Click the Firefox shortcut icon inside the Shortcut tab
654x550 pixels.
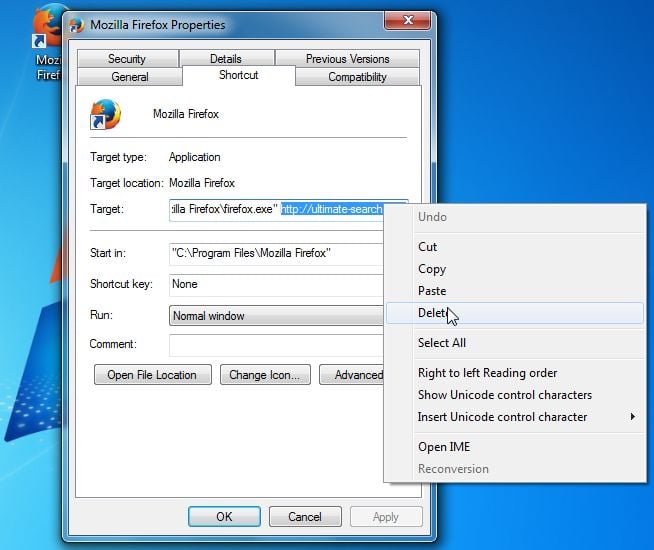106,114
